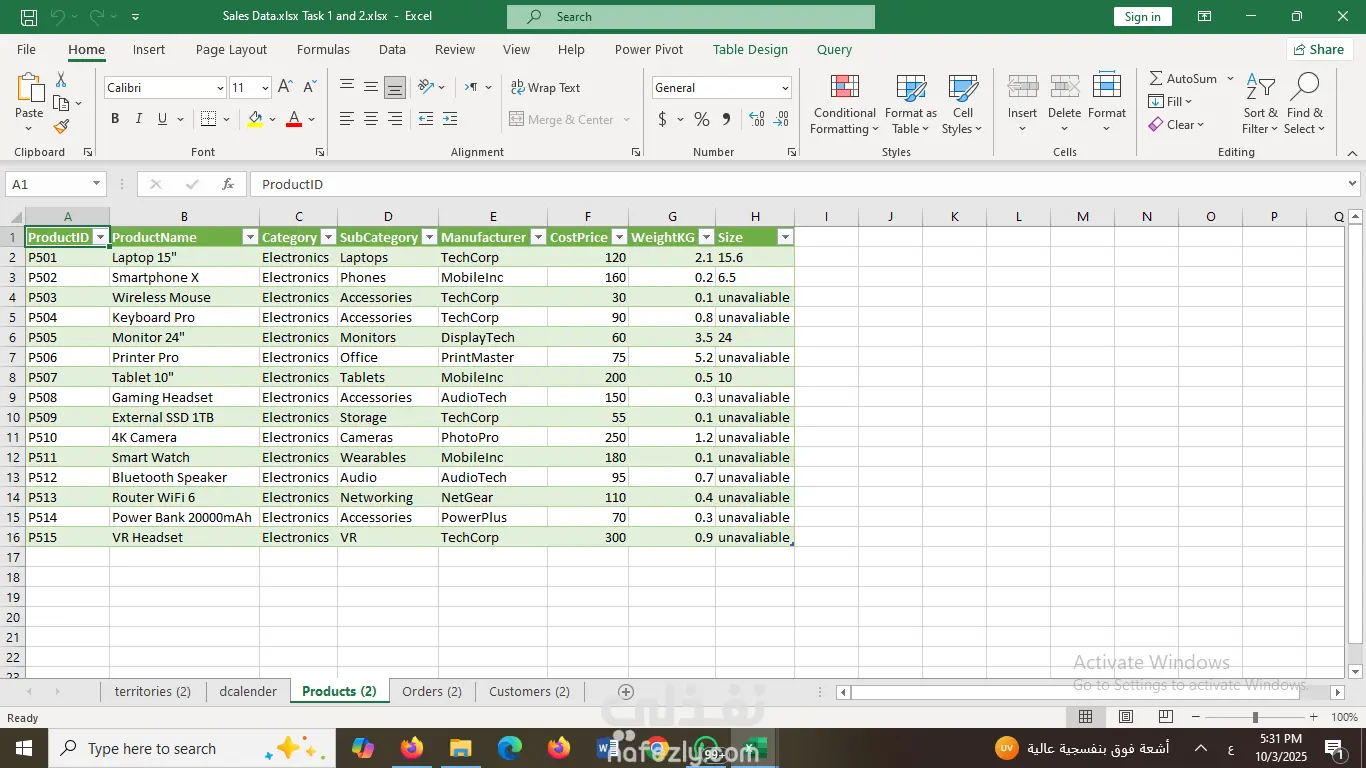Switch to the Insert ribbon tab

(x=149, y=50)
